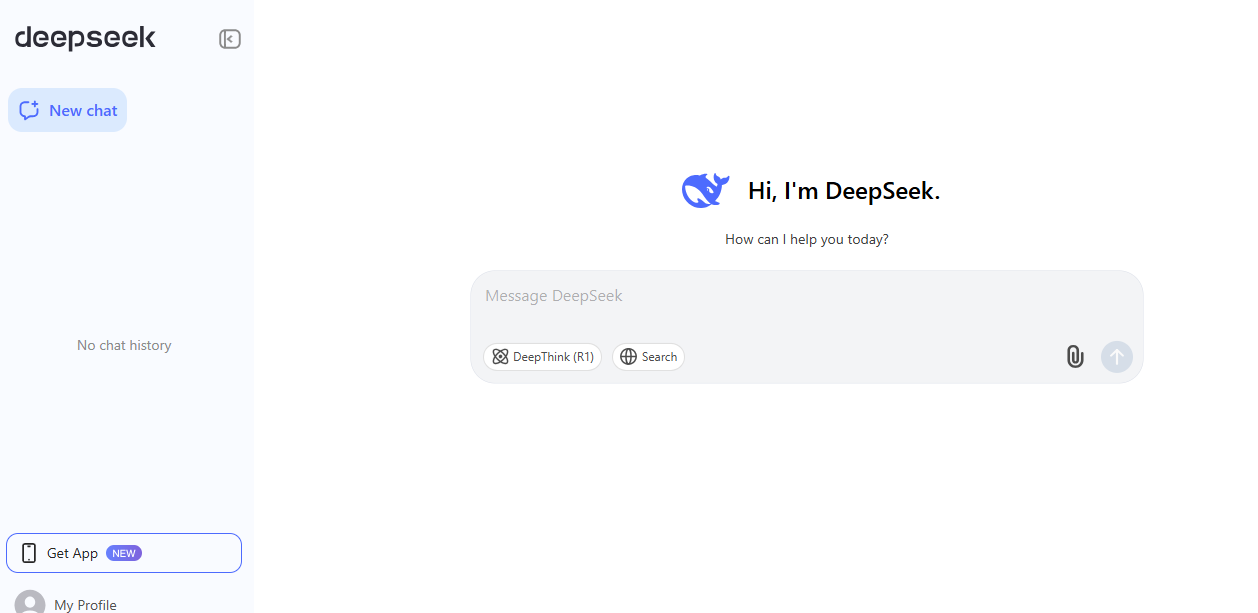Click the 'No chat history' placeholder text

point(124,345)
